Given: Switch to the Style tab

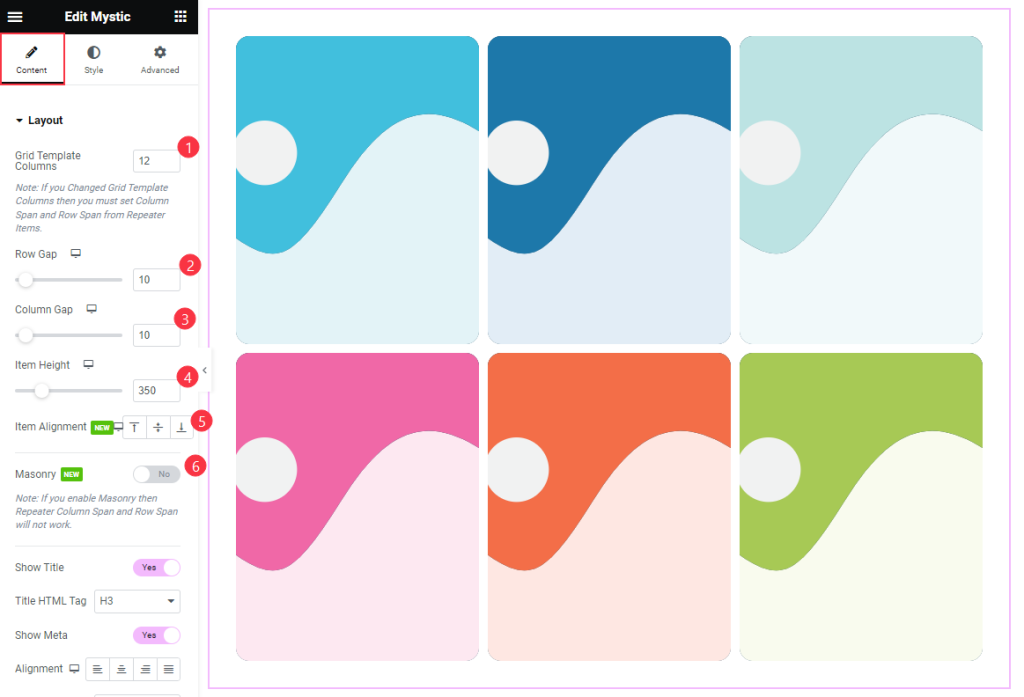Looking at the screenshot, I should pos(93,59).
